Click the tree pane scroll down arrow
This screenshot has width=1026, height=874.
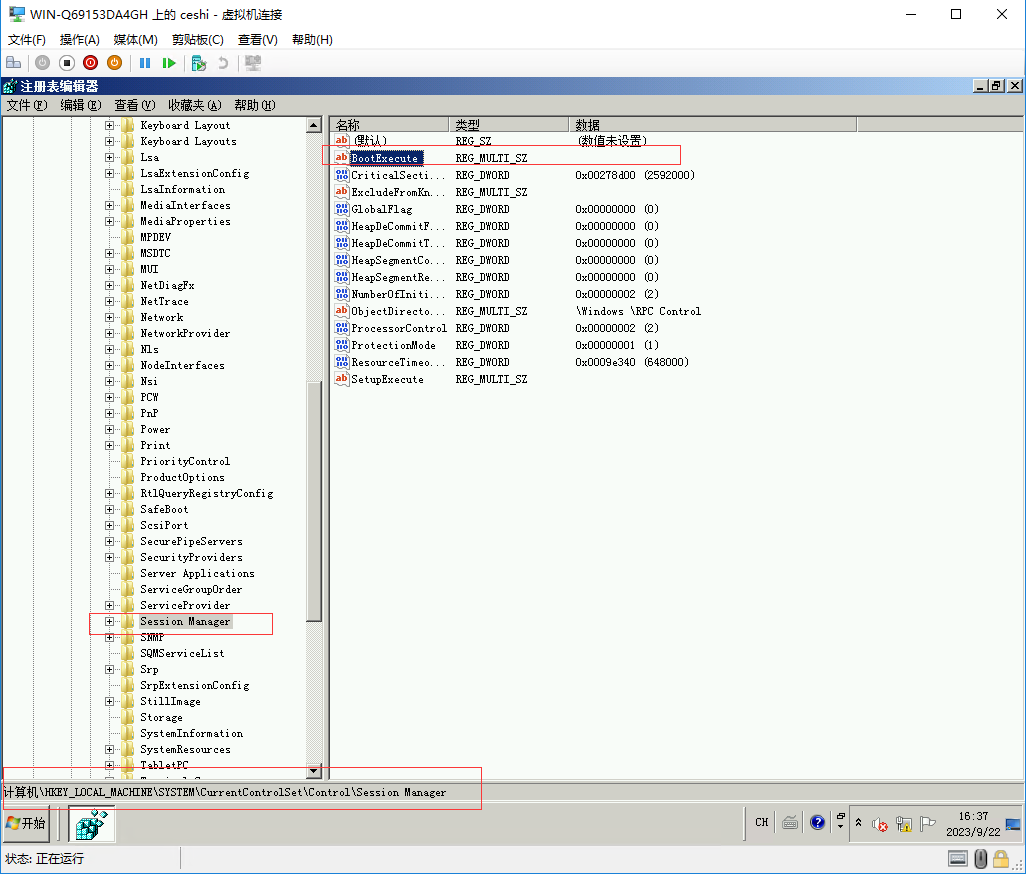pyautogui.click(x=314, y=771)
